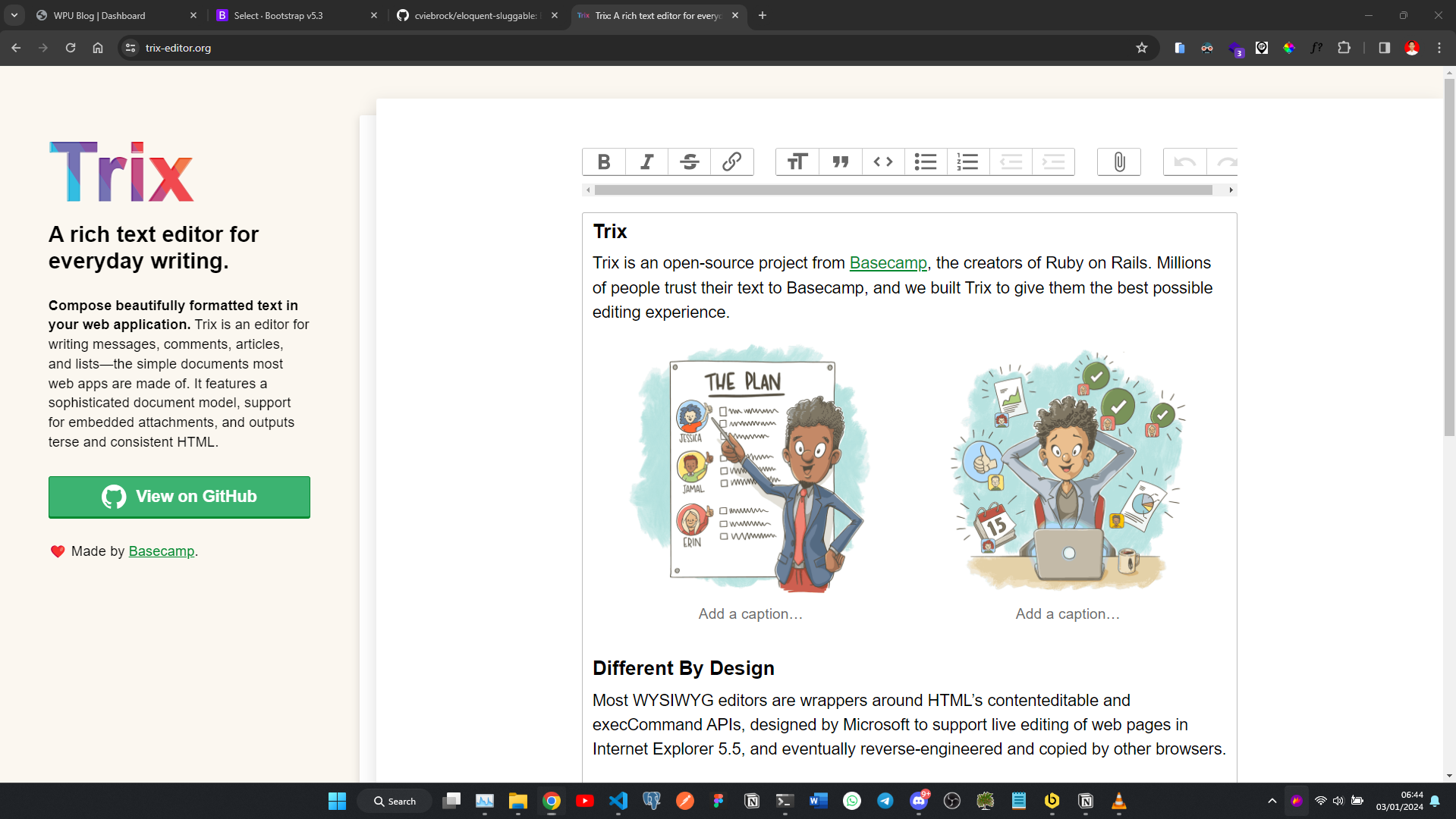Toggle bold formatting in Trix toolbar
Image resolution: width=1456 pixels, height=819 pixels.
(x=604, y=162)
